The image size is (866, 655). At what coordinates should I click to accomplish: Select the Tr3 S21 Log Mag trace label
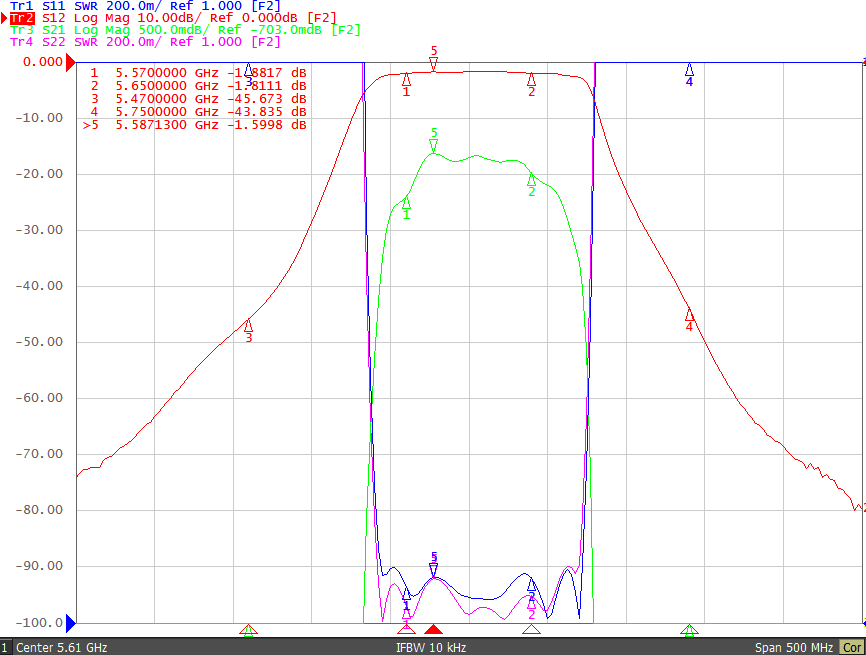185,30
